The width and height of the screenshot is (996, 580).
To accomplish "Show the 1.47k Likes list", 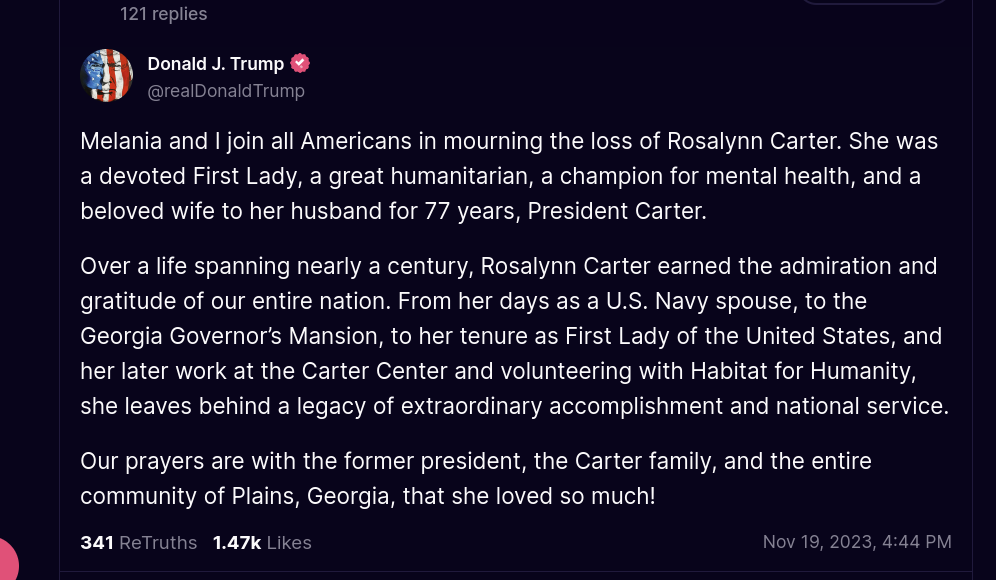I will click(262, 543).
